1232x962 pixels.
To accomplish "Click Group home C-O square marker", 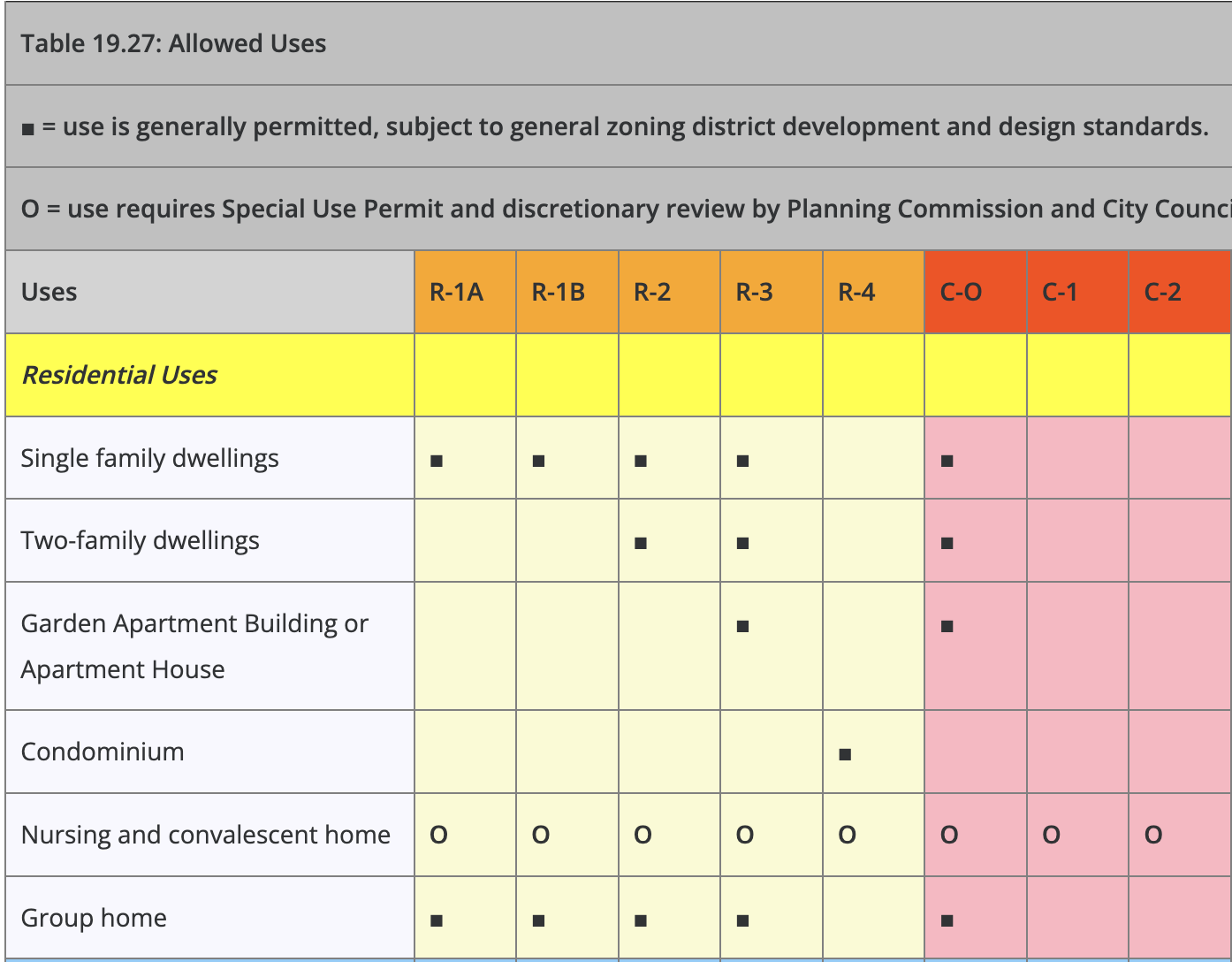I will 947,920.
